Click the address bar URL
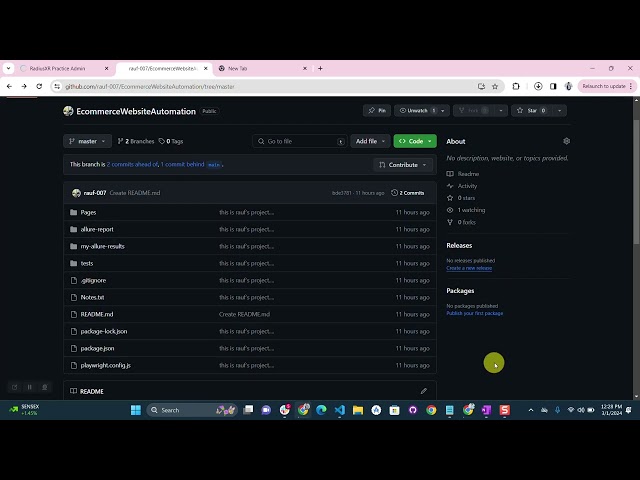The image size is (640, 480). [x=150, y=87]
